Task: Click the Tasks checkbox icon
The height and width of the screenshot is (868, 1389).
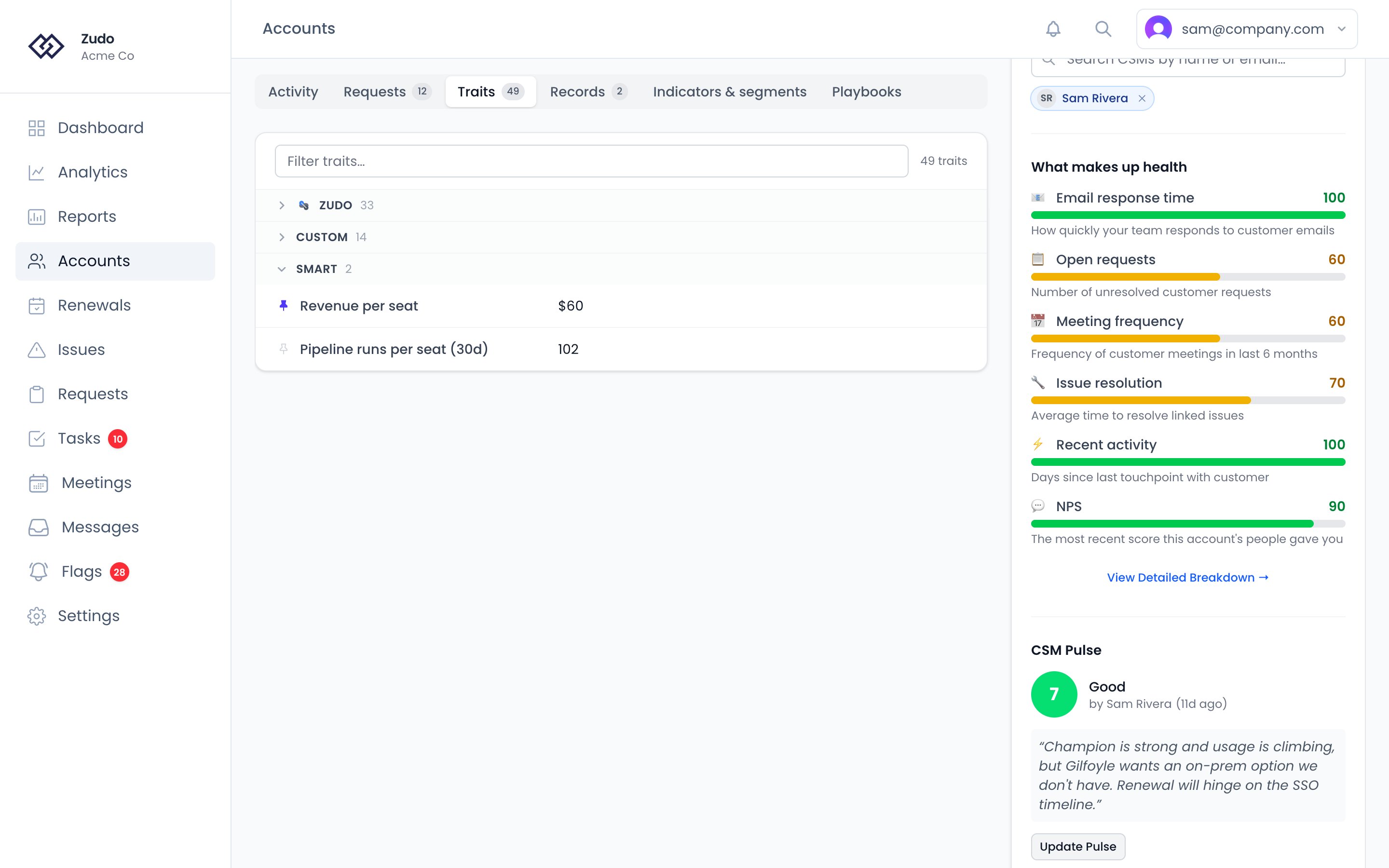Action: [37, 439]
